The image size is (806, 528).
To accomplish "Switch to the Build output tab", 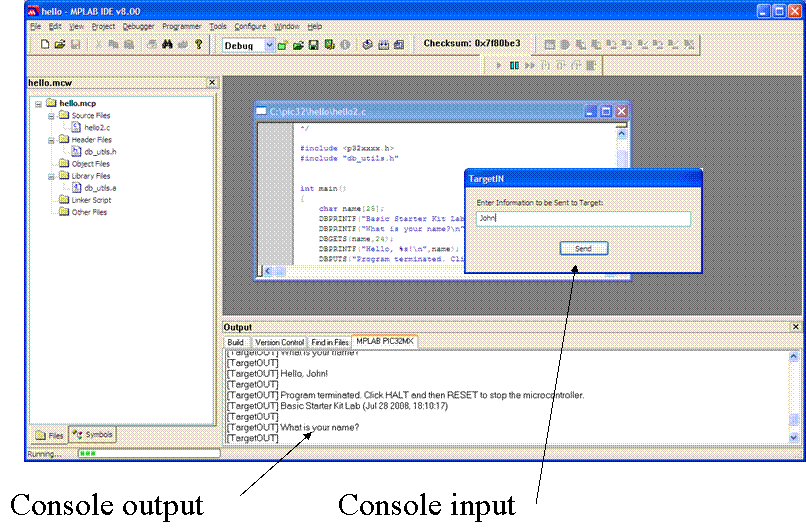I will (235, 342).
